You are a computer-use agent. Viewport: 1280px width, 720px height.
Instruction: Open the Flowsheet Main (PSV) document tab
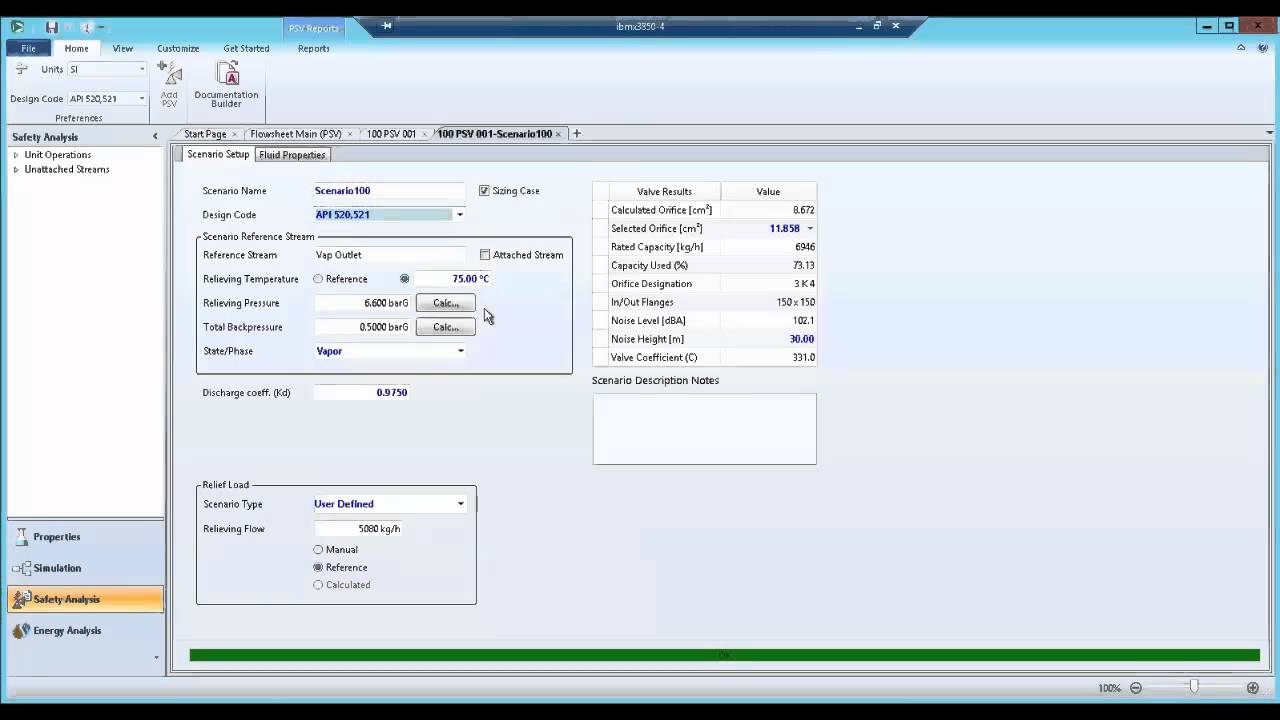(296, 134)
